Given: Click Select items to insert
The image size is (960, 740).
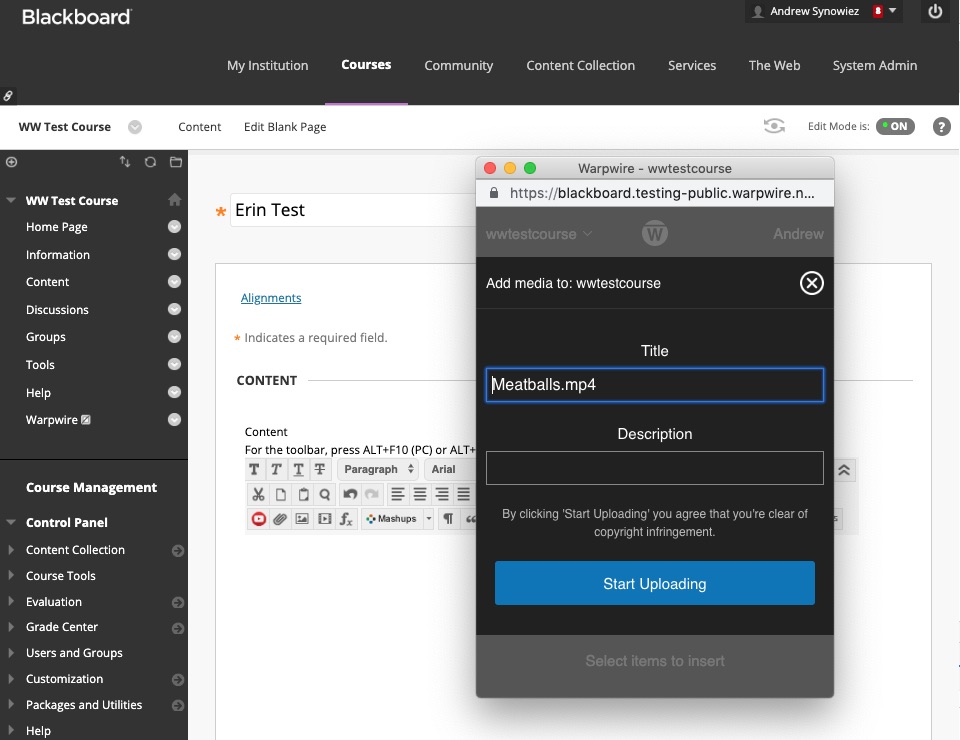Looking at the screenshot, I should pos(654,661).
